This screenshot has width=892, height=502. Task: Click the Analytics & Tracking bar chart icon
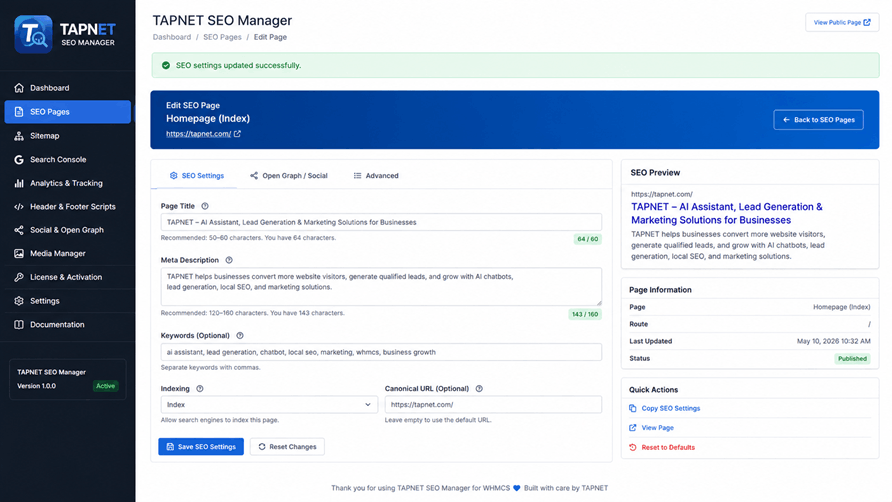[19, 183]
